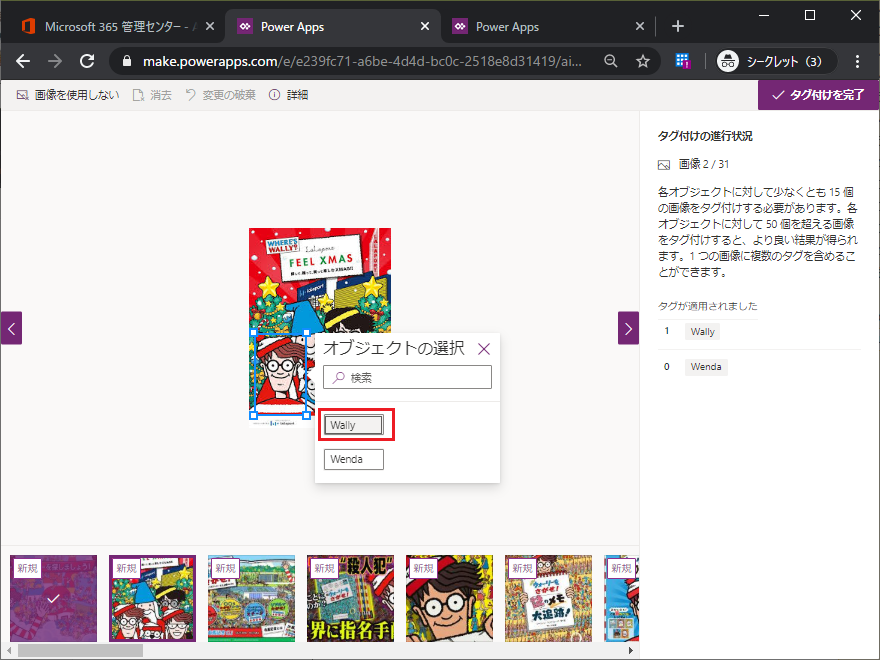Click the padlock site info icon
This screenshot has height=660, width=880.
coord(127,61)
